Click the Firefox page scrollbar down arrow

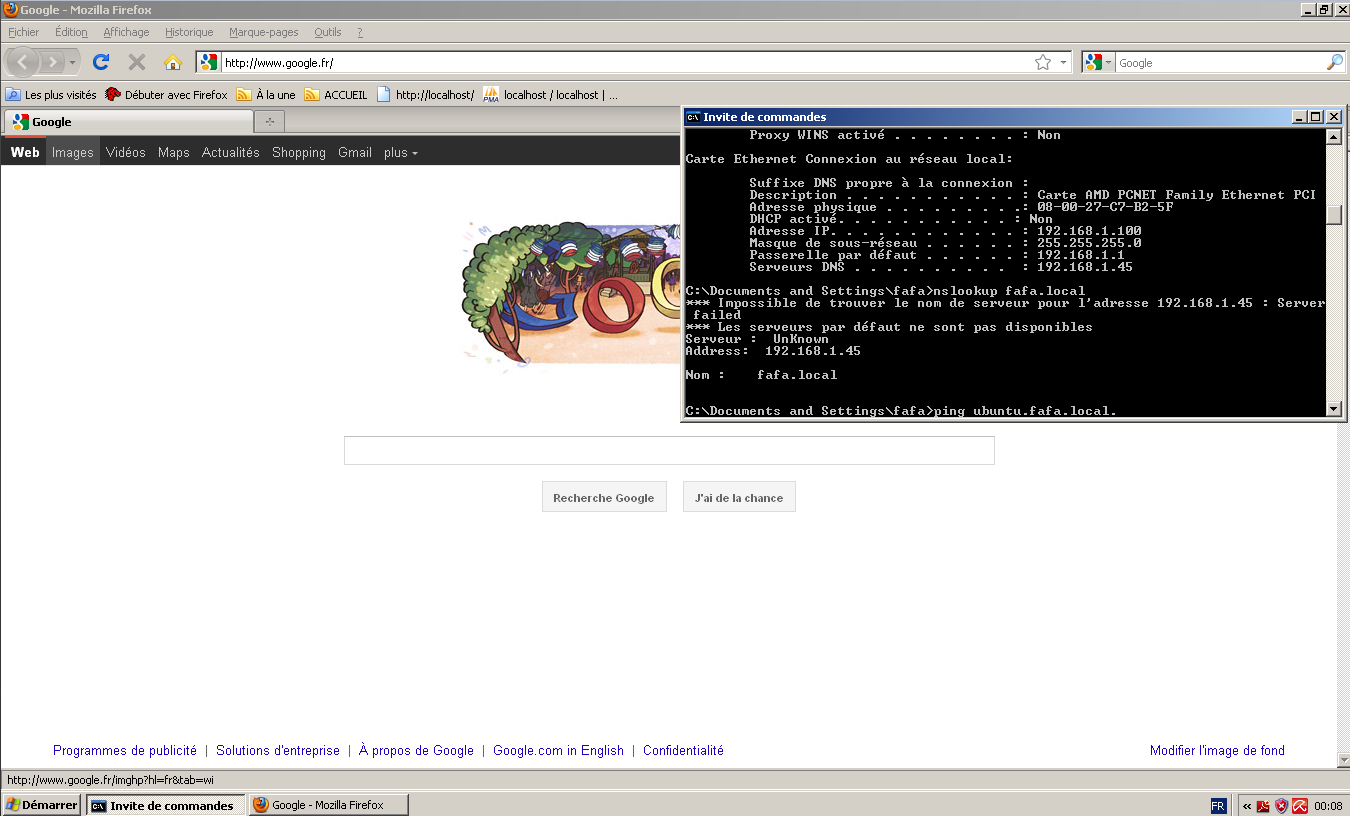[x=1342, y=760]
